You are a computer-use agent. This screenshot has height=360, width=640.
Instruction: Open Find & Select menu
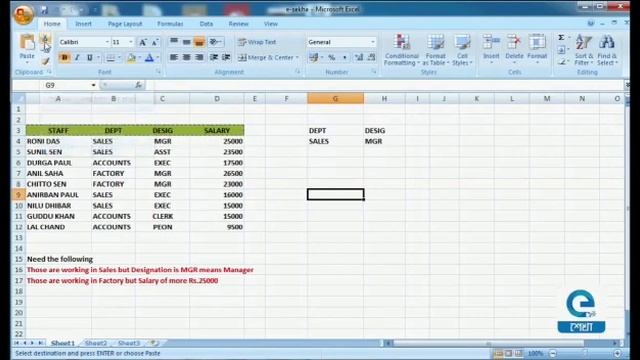point(607,50)
